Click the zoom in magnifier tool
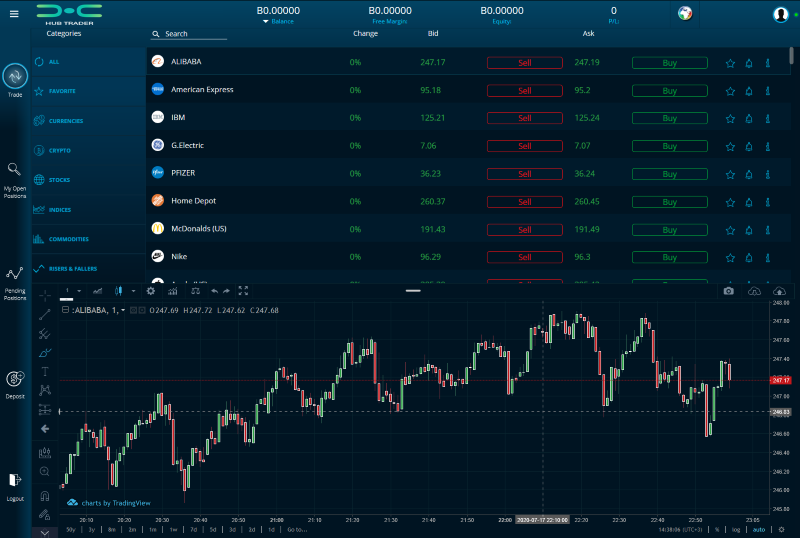The height and width of the screenshot is (538, 800). click(x=45, y=472)
